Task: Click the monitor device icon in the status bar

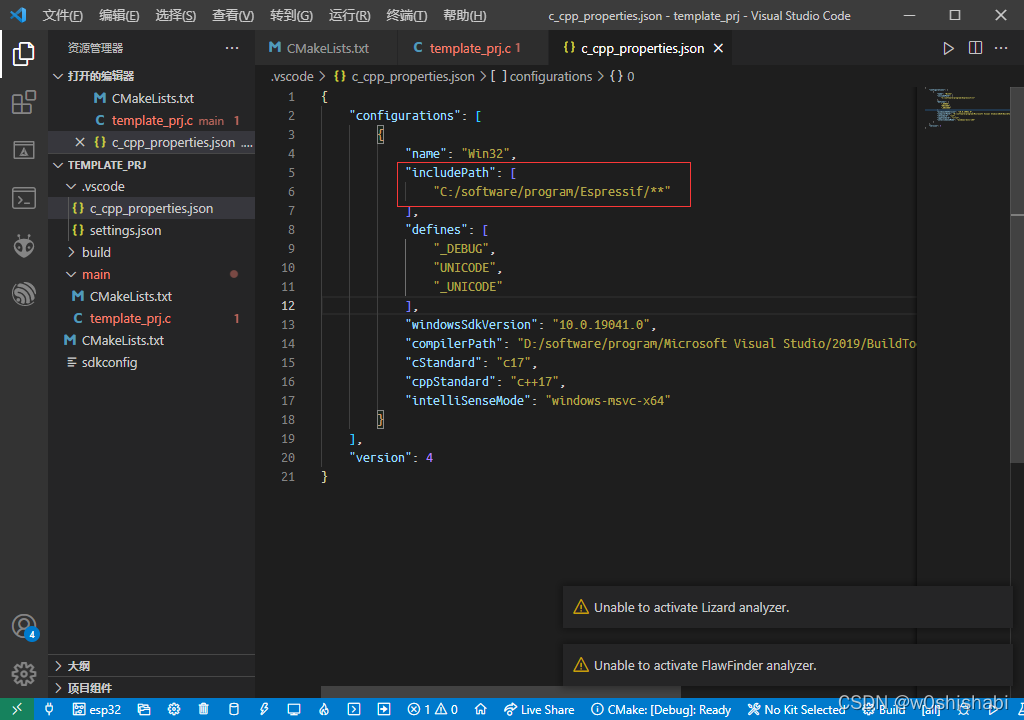Action: [294, 709]
